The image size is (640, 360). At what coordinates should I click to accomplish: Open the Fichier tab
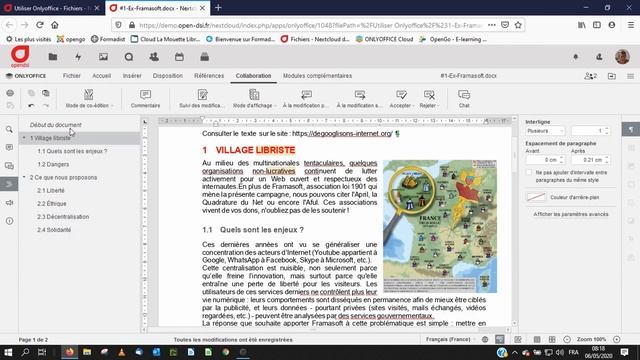[x=72, y=76]
